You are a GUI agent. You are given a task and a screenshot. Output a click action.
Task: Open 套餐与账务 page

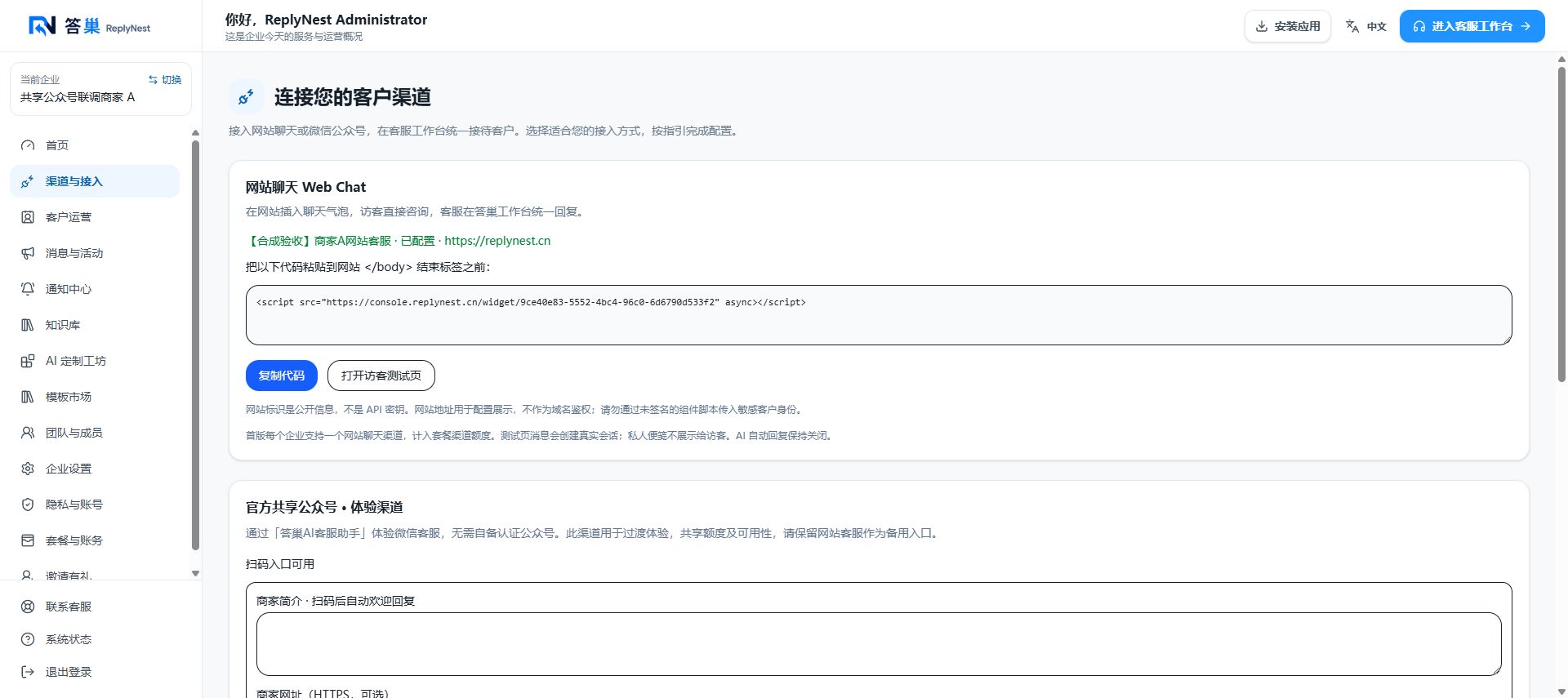95,540
